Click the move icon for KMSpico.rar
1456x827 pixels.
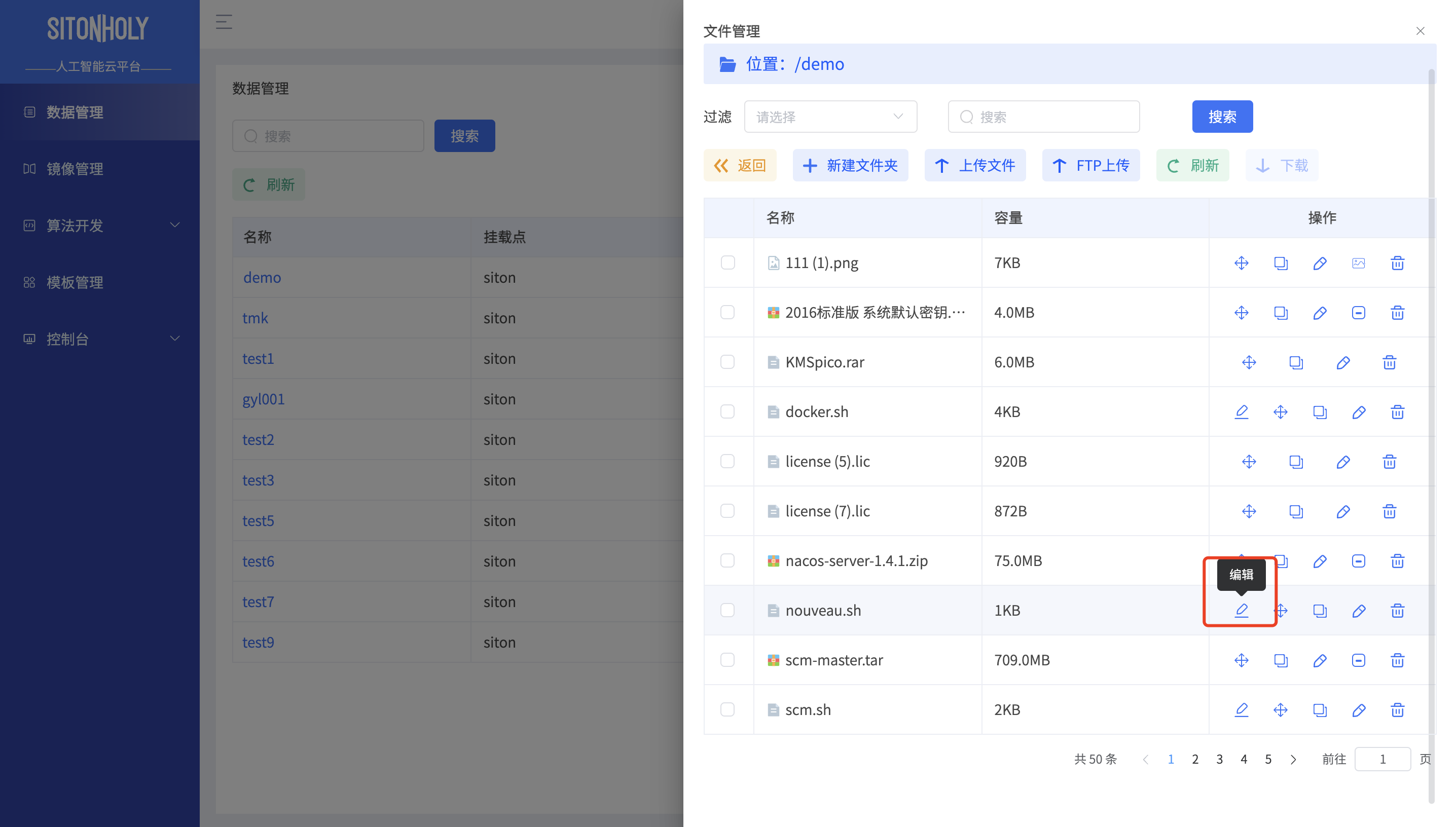[1249, 362]
